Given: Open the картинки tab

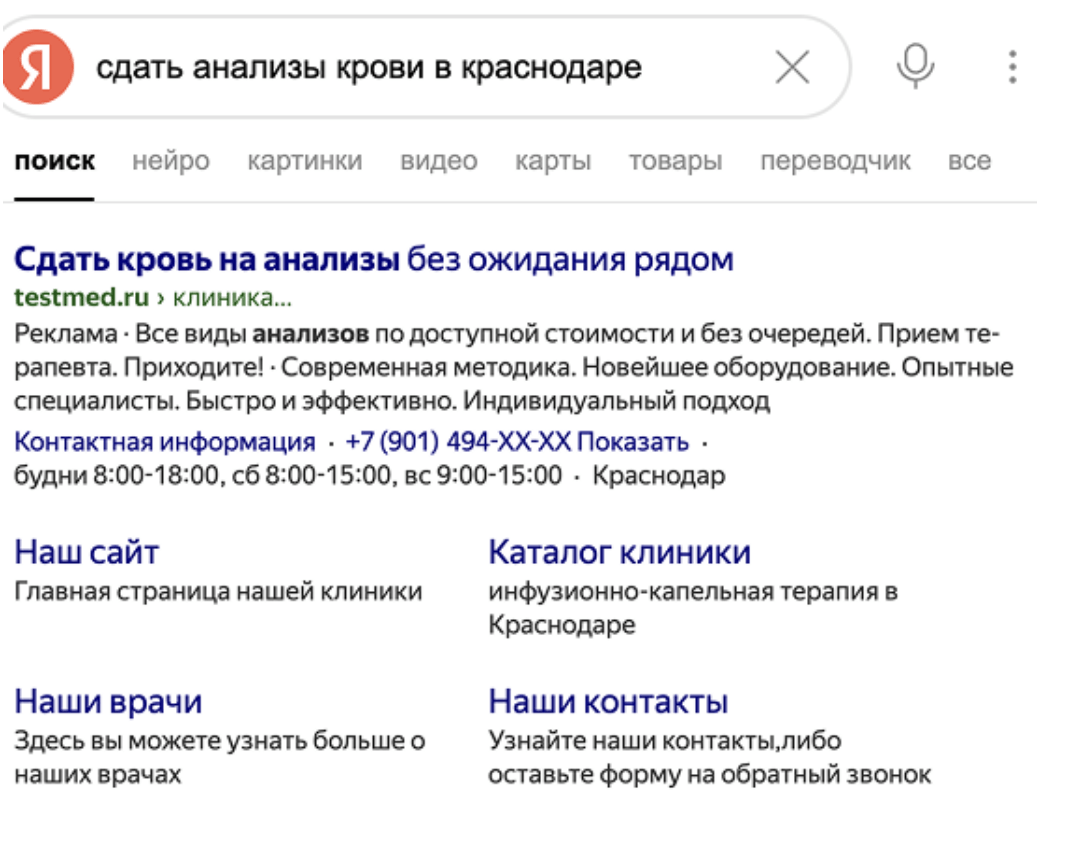Looking at the screenshot, I should coord(305,161).
